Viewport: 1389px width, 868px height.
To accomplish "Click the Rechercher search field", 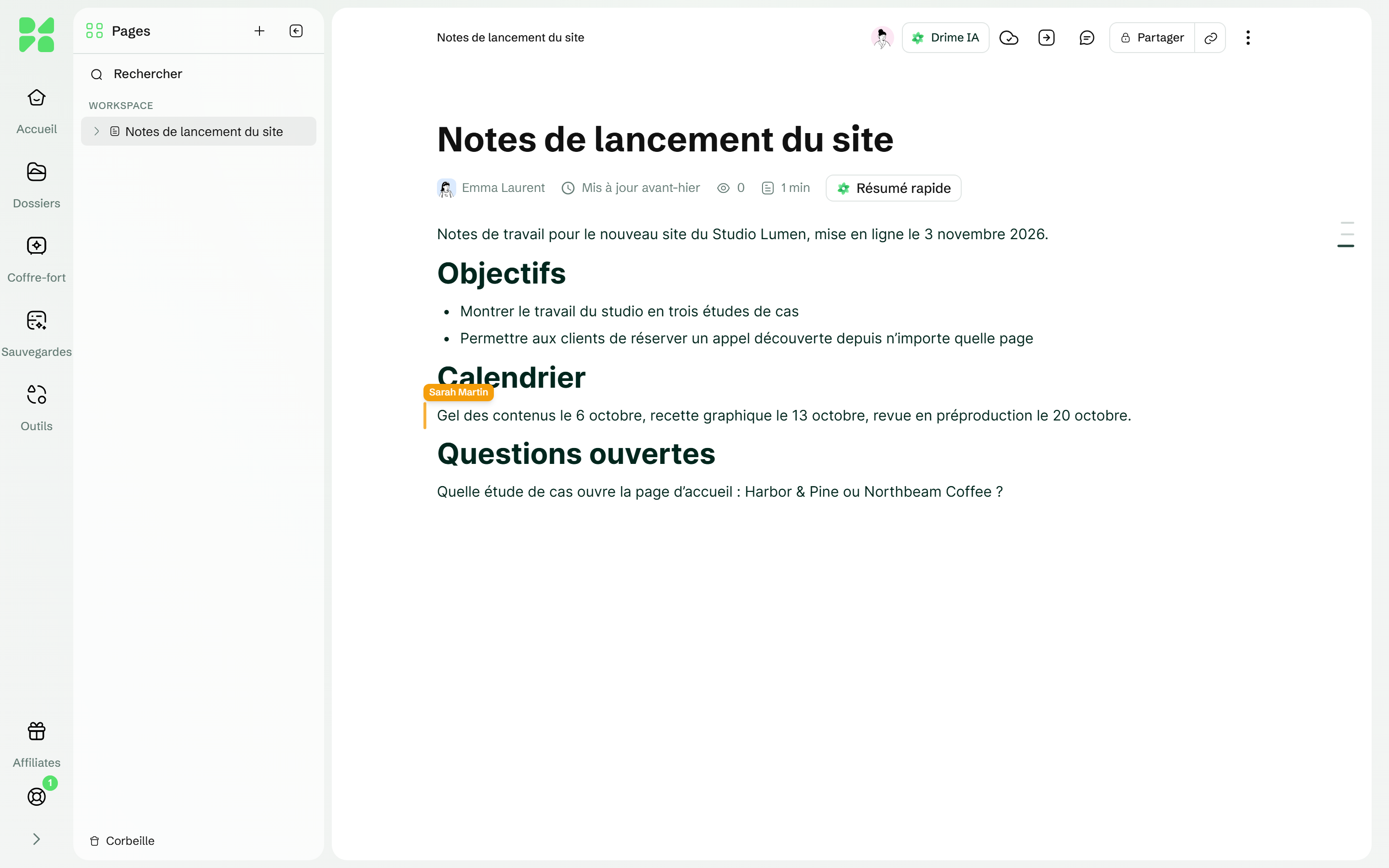I will (x=199, y=74).
